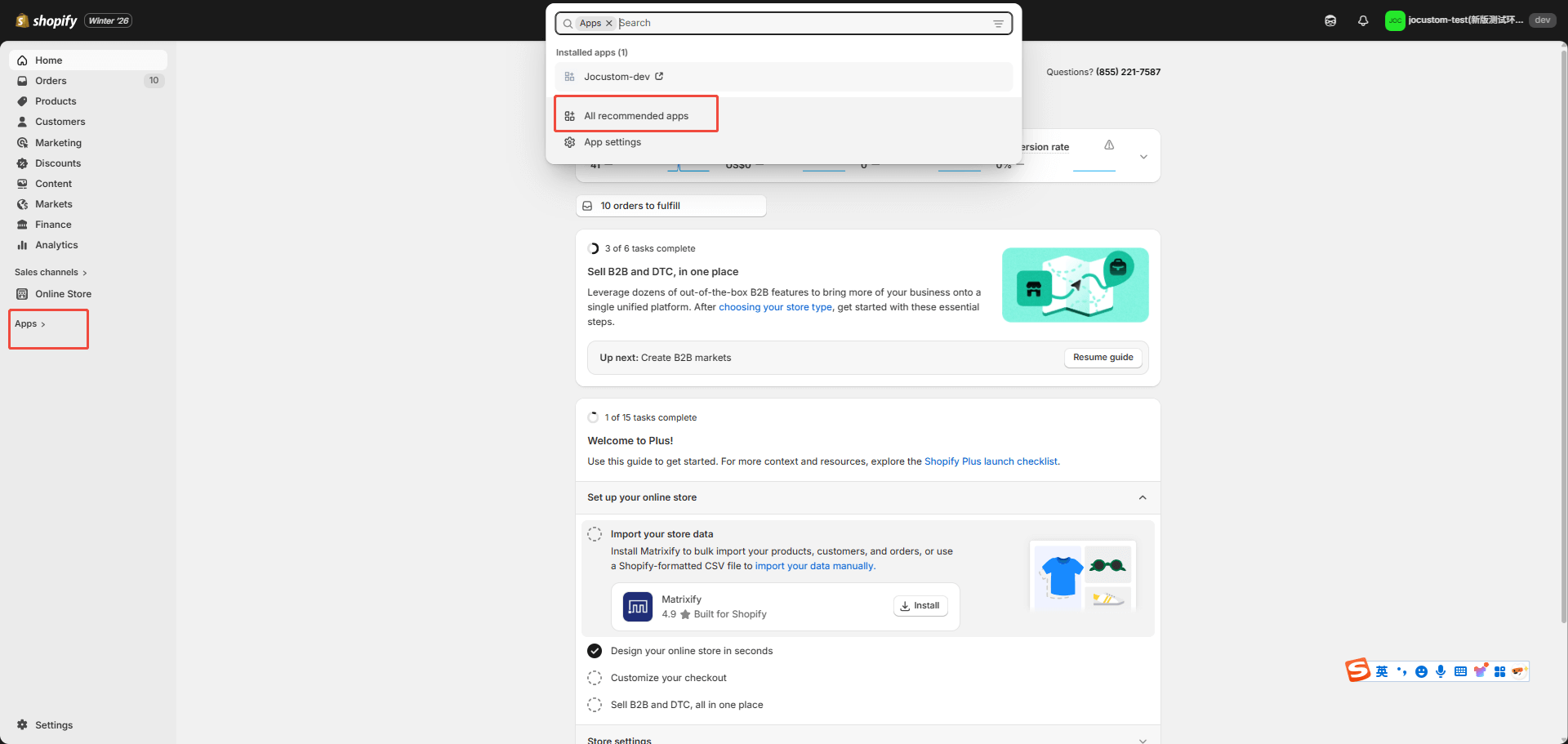Viewport: 1568px width, 744px height.
Task: Remove the Apps filter tag from search
Action: point(608,24)
